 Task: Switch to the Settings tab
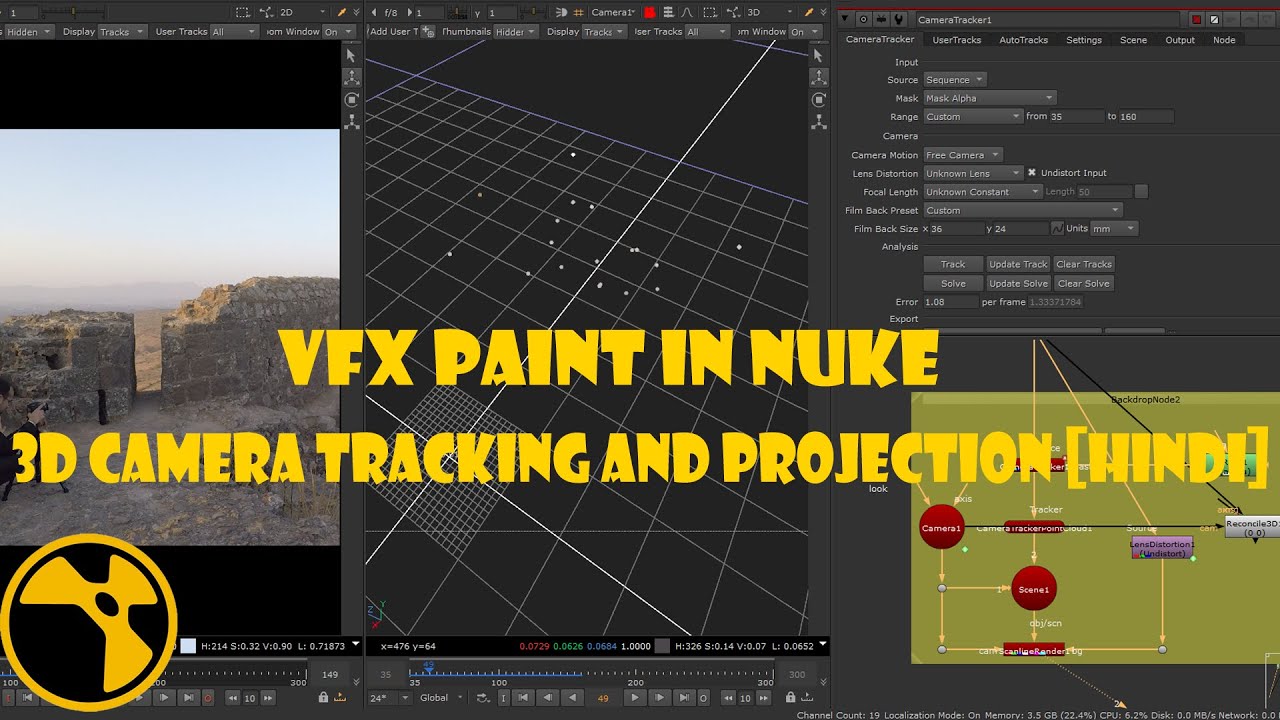click(x=1084, y=40)
